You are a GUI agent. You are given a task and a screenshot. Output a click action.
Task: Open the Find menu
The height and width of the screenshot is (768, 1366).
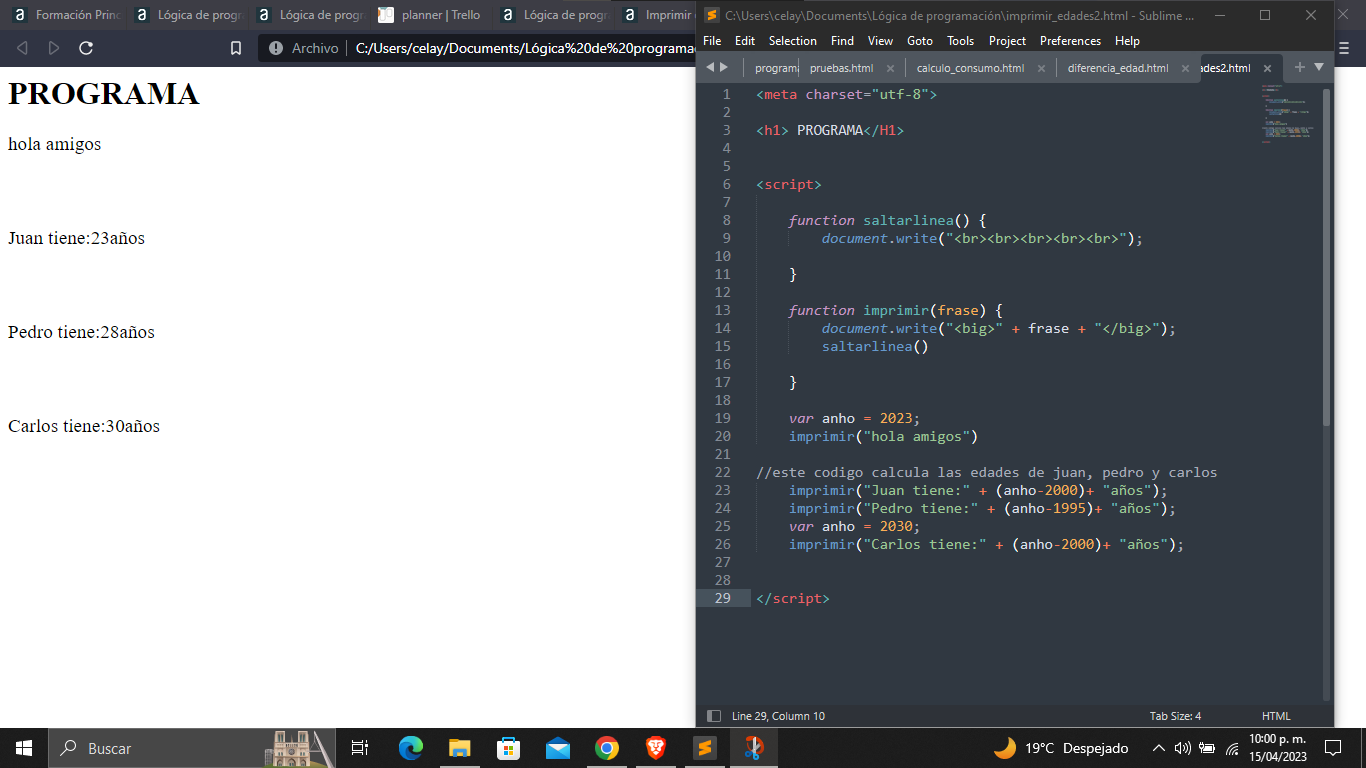pos(842,41)
